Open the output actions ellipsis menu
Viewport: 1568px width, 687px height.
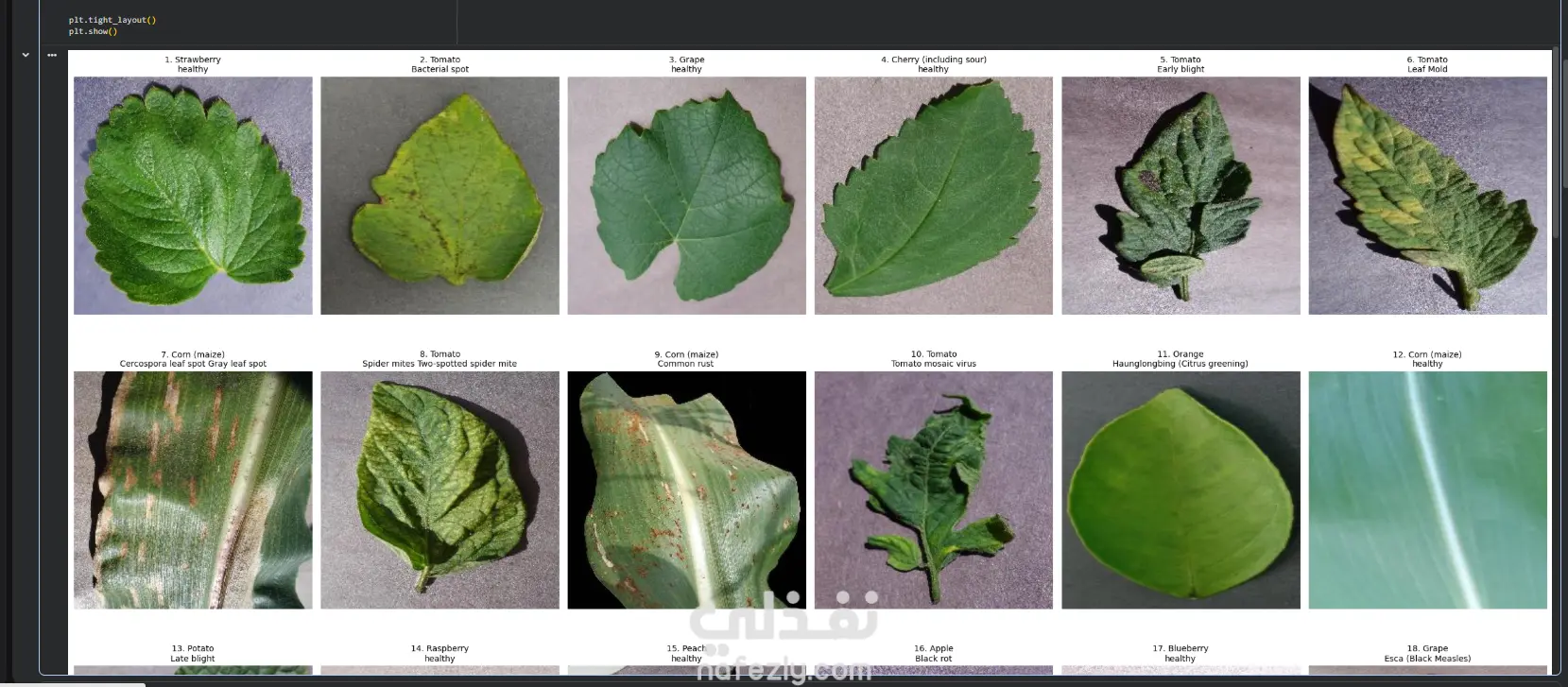point(52,55)
